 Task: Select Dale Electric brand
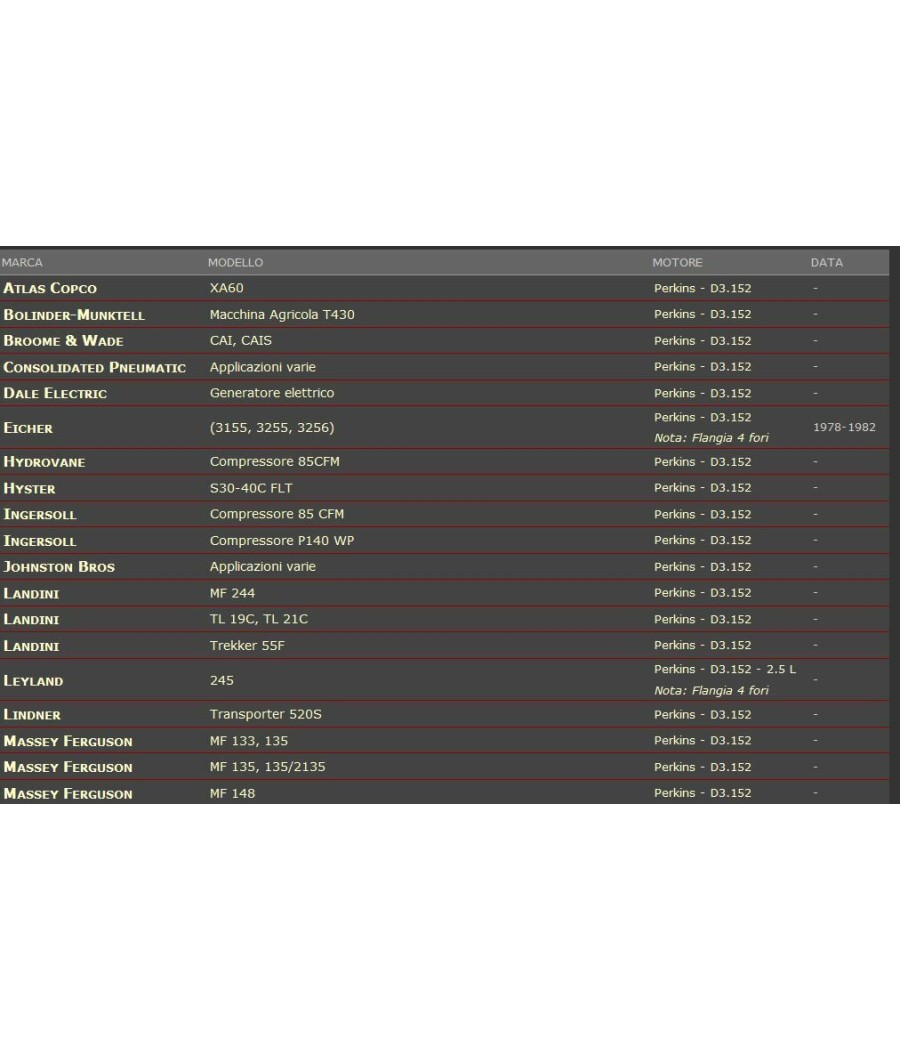[x=55, y=393]
